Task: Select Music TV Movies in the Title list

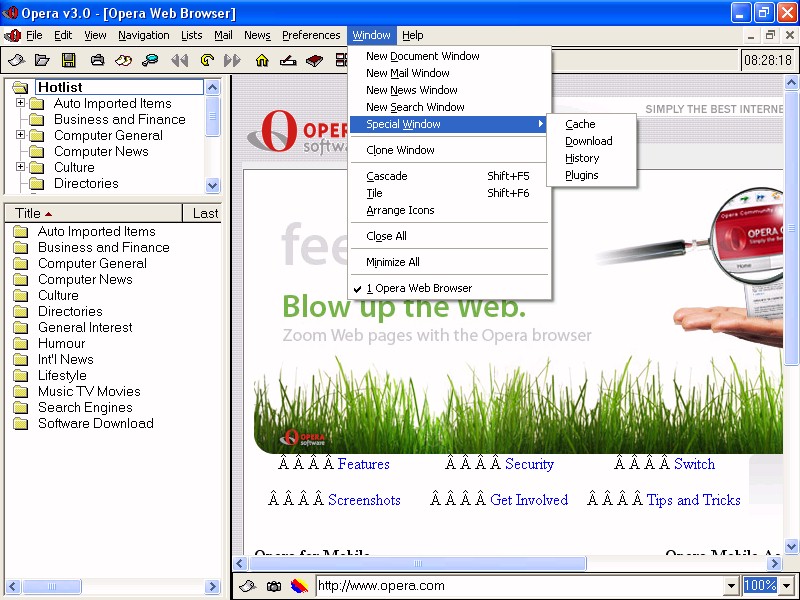Action: [x=89, y=391]
